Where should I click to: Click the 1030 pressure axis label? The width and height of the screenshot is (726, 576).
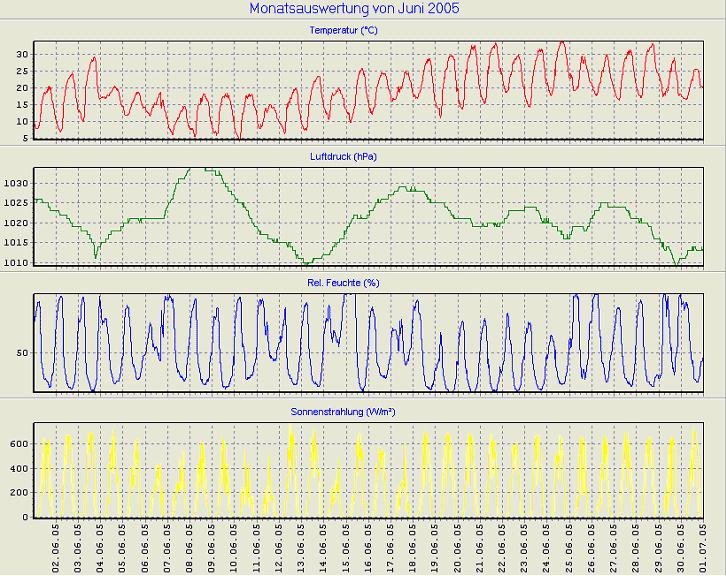coord(16,183)
